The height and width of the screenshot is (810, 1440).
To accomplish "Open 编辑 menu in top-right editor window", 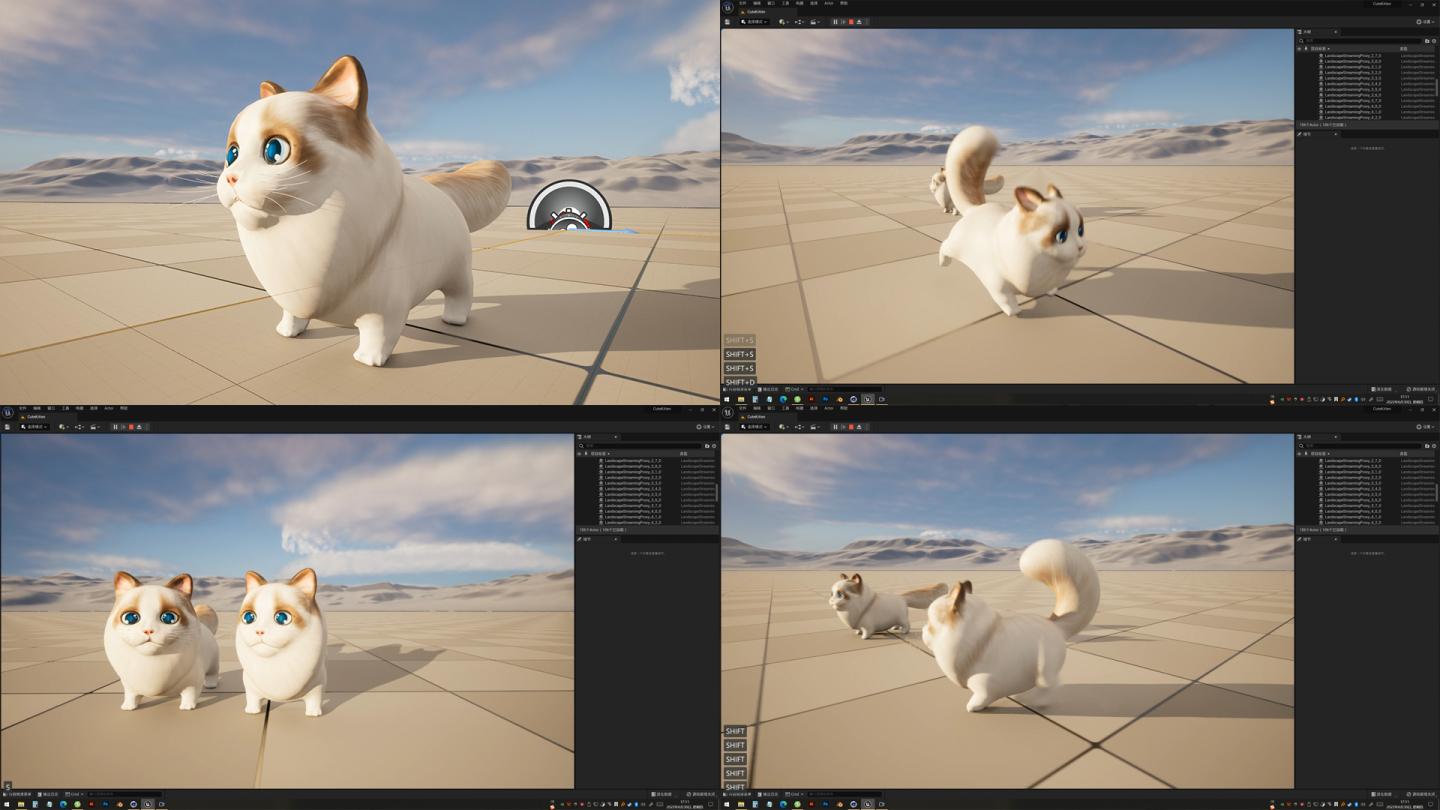I will (757, 3).
